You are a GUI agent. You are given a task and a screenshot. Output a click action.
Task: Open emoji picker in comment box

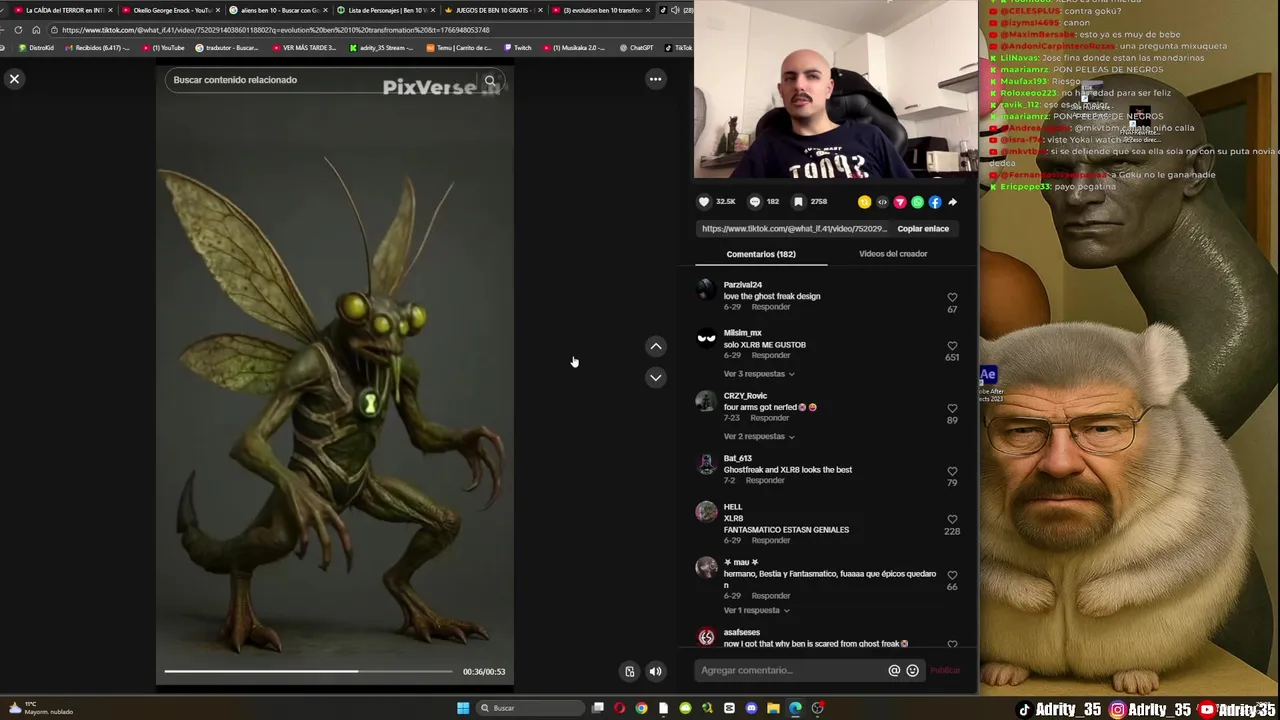pos(912,671)
